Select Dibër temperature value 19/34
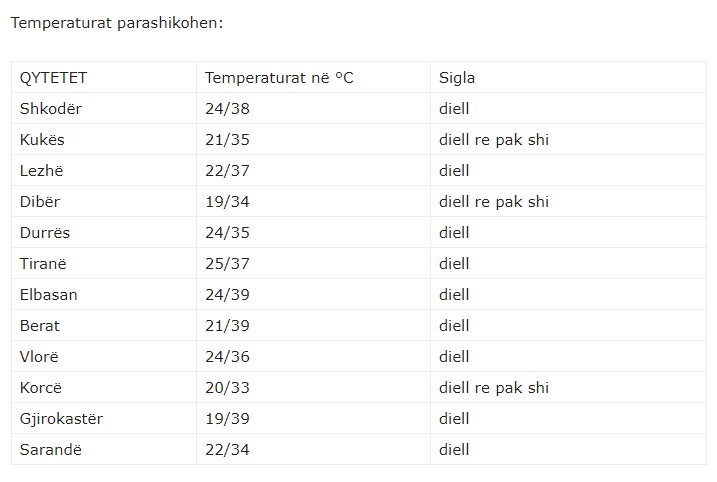Image resolution: width=717 pixels, height=482 pixels. (227, 202)
